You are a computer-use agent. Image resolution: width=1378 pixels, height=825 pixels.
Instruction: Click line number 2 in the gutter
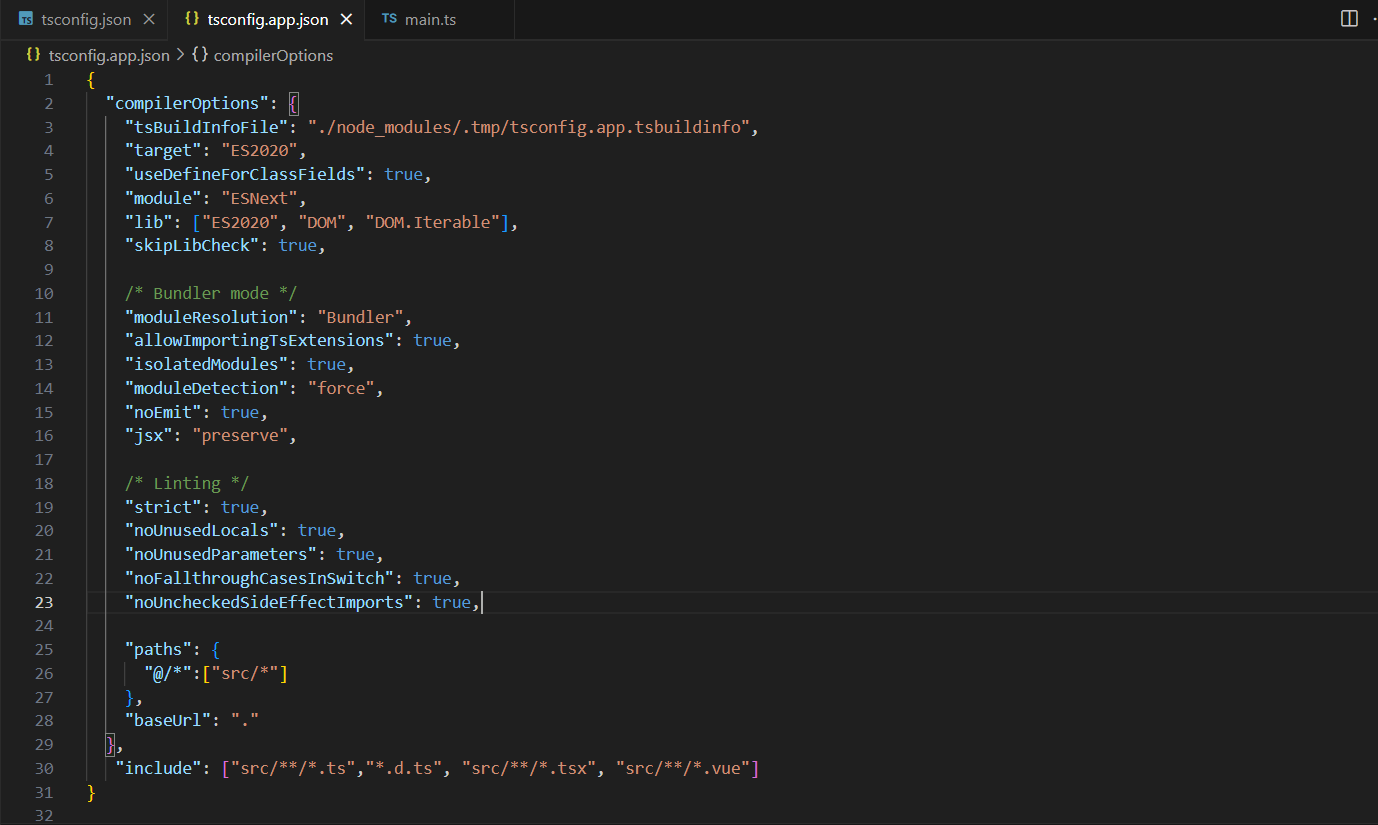[x=49, y=103]
